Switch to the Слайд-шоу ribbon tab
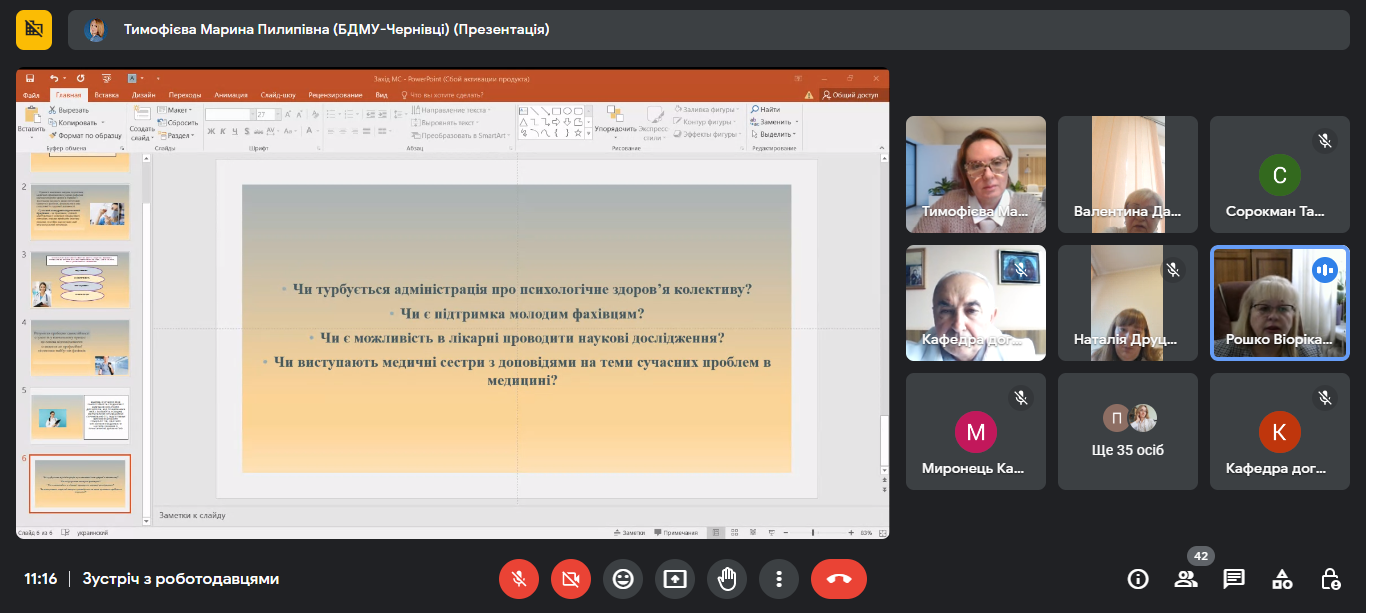 coord(278,95)
